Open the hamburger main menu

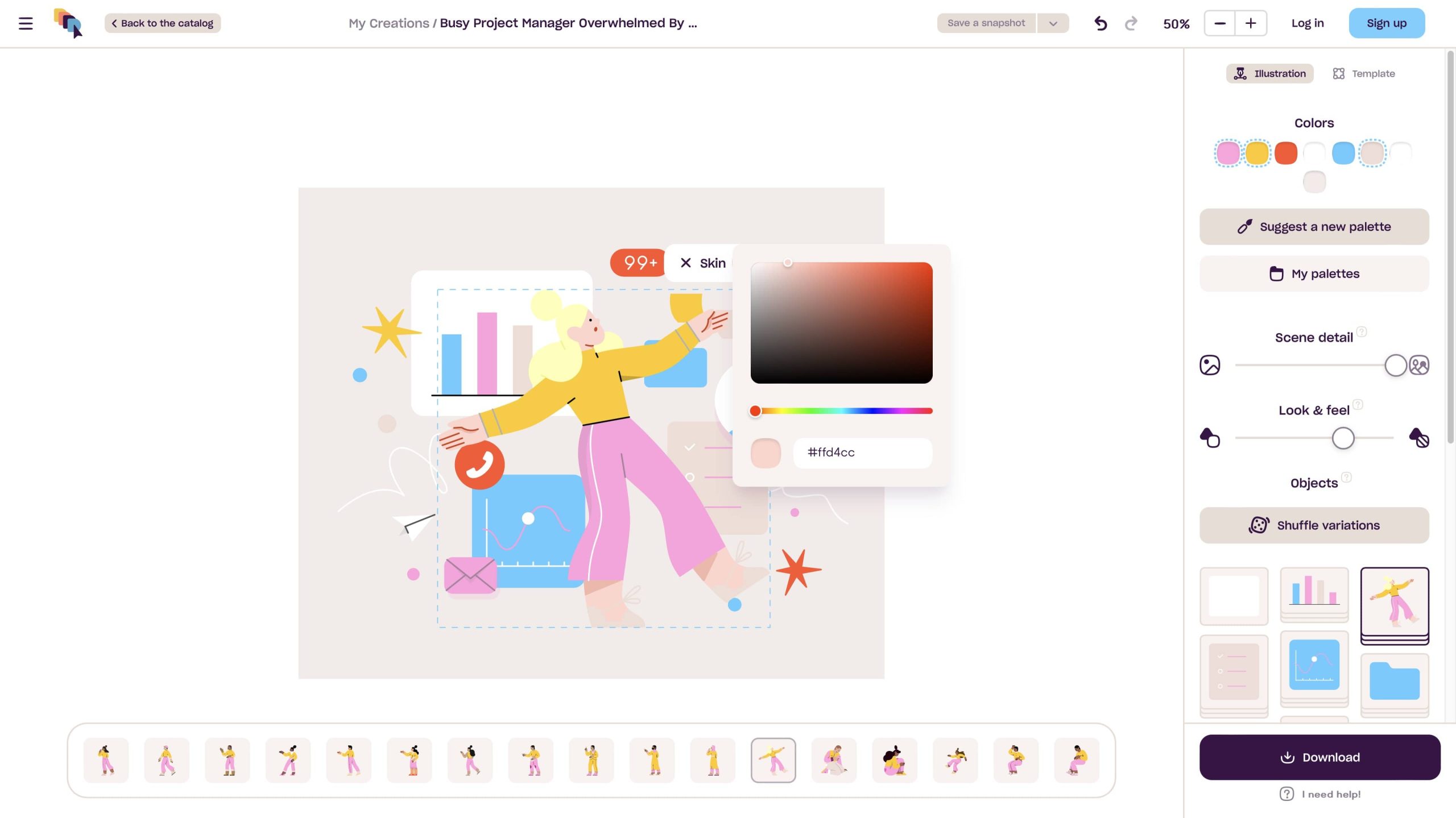tap(26, 23)
